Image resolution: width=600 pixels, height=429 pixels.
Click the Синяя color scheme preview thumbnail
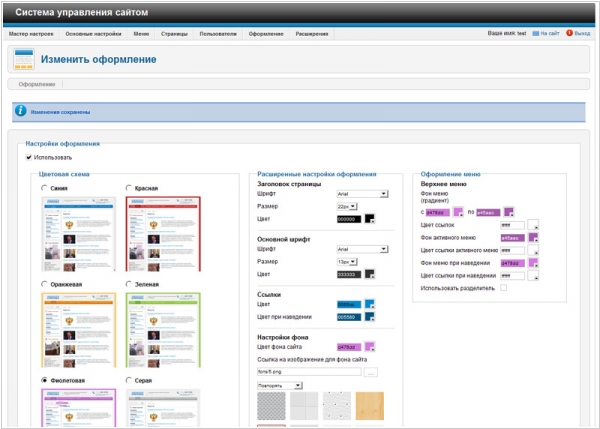pyautogui.click(x=78, y=233)
